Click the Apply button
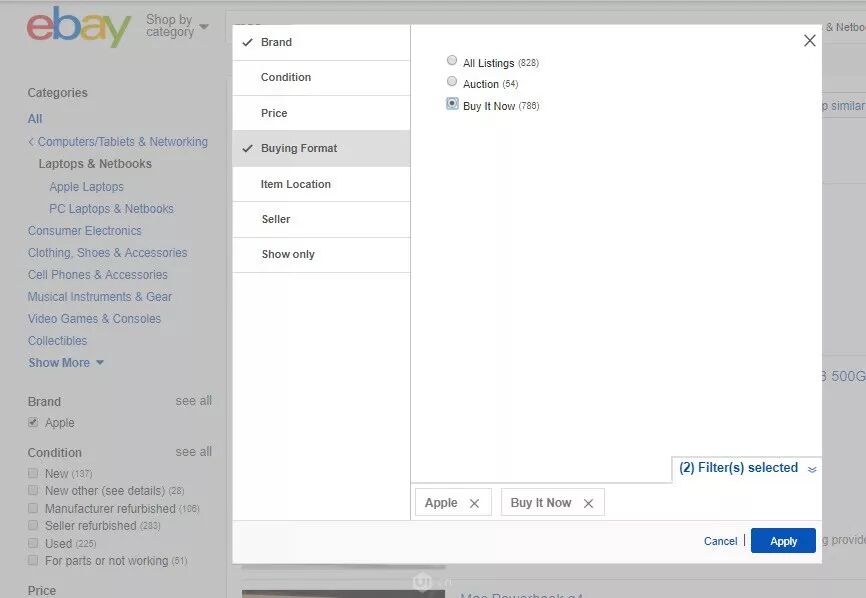This screenshot has width=866, height=598. [783, 541]
